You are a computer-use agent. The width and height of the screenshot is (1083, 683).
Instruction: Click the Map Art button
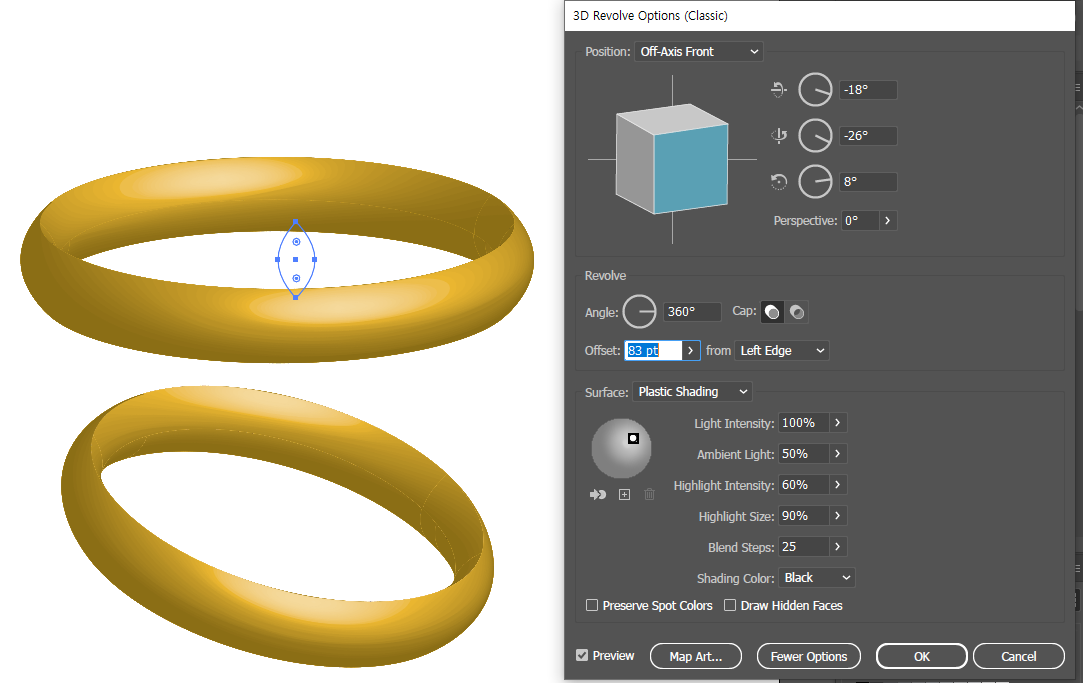[696, 656]
